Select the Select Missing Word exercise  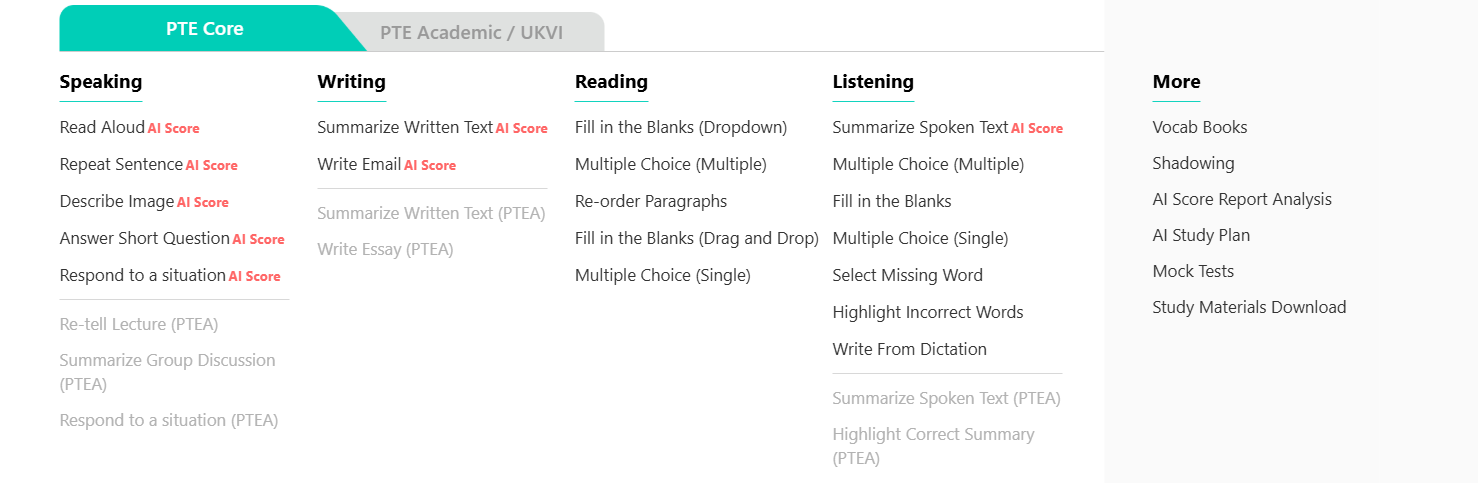[907, 276]
